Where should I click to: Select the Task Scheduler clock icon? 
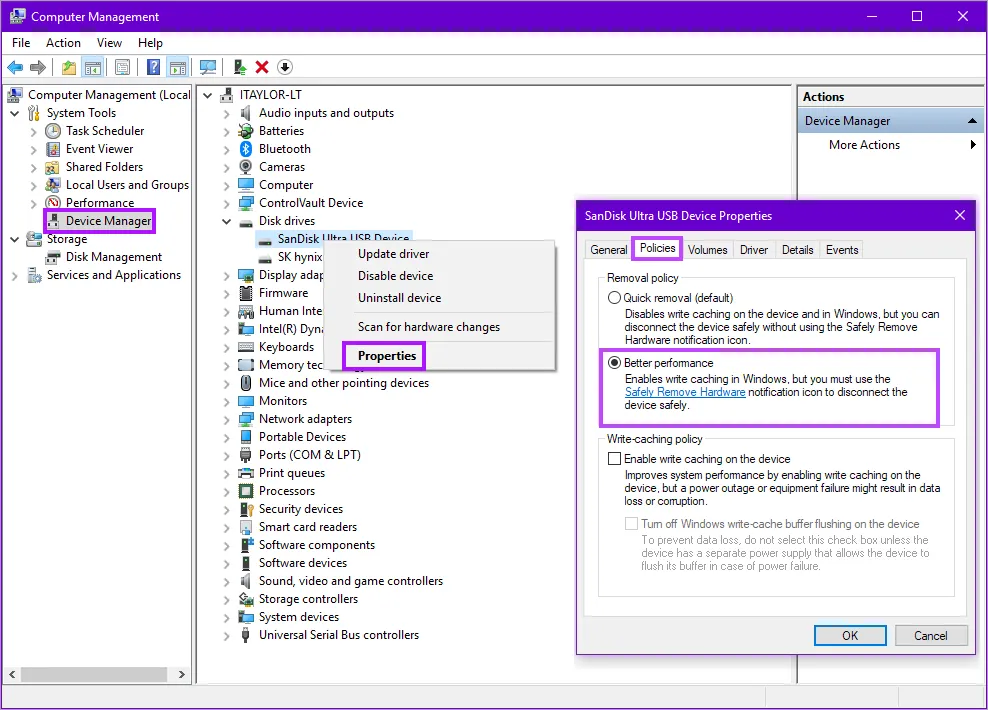coord(53,131)
